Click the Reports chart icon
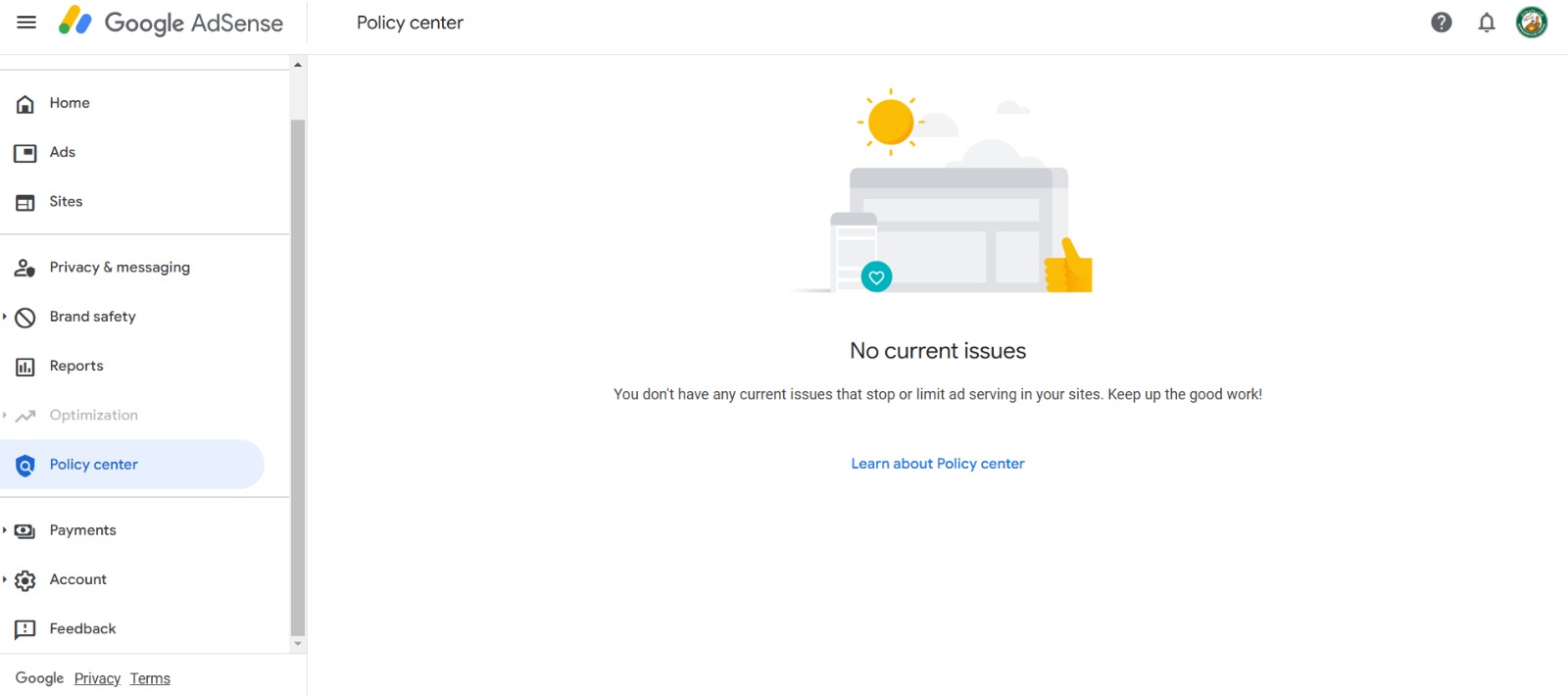This screenshot has width=1568, height=696. point(25,368)
